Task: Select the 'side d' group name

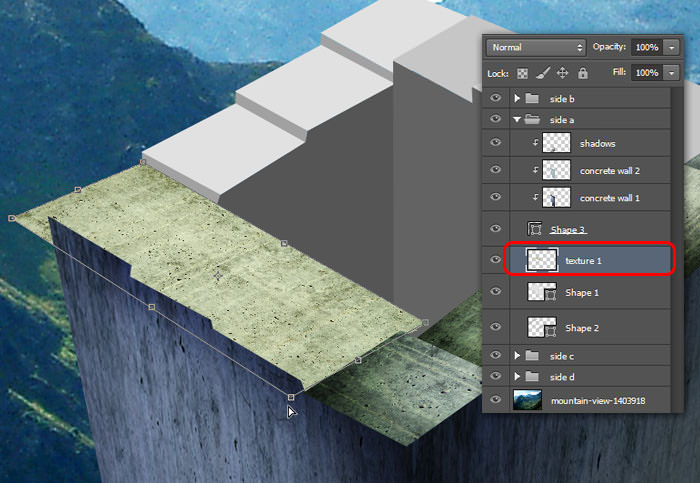Action: pyautogui.click(x=562, y=377)
